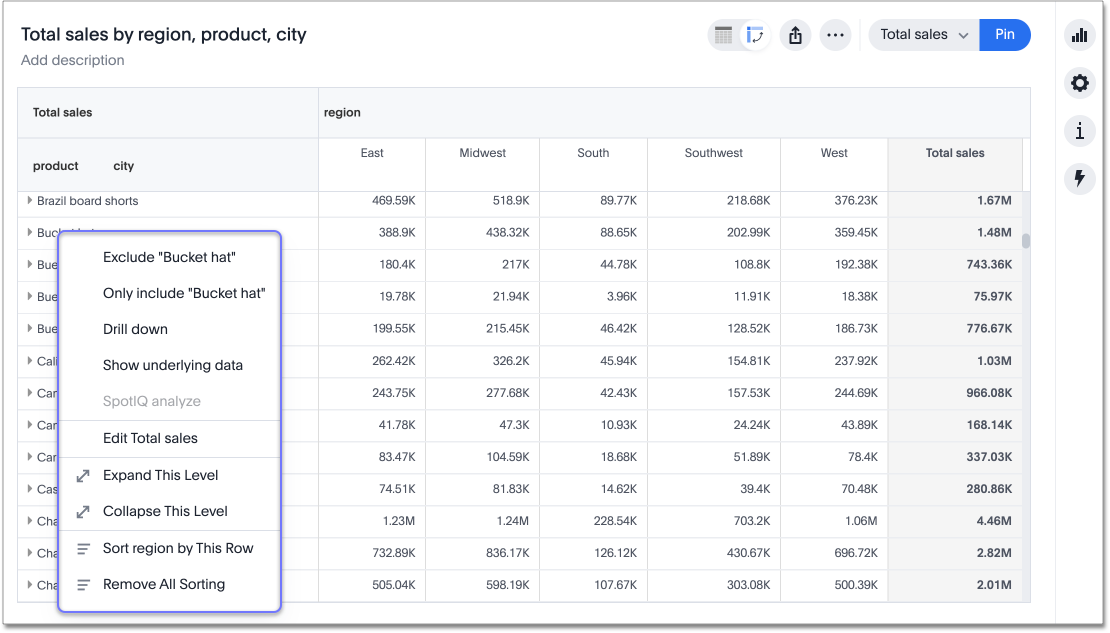Viewport: 1110px width, 633px height.
Task: Click the Southwest column header
Action: tap(713, 153)
